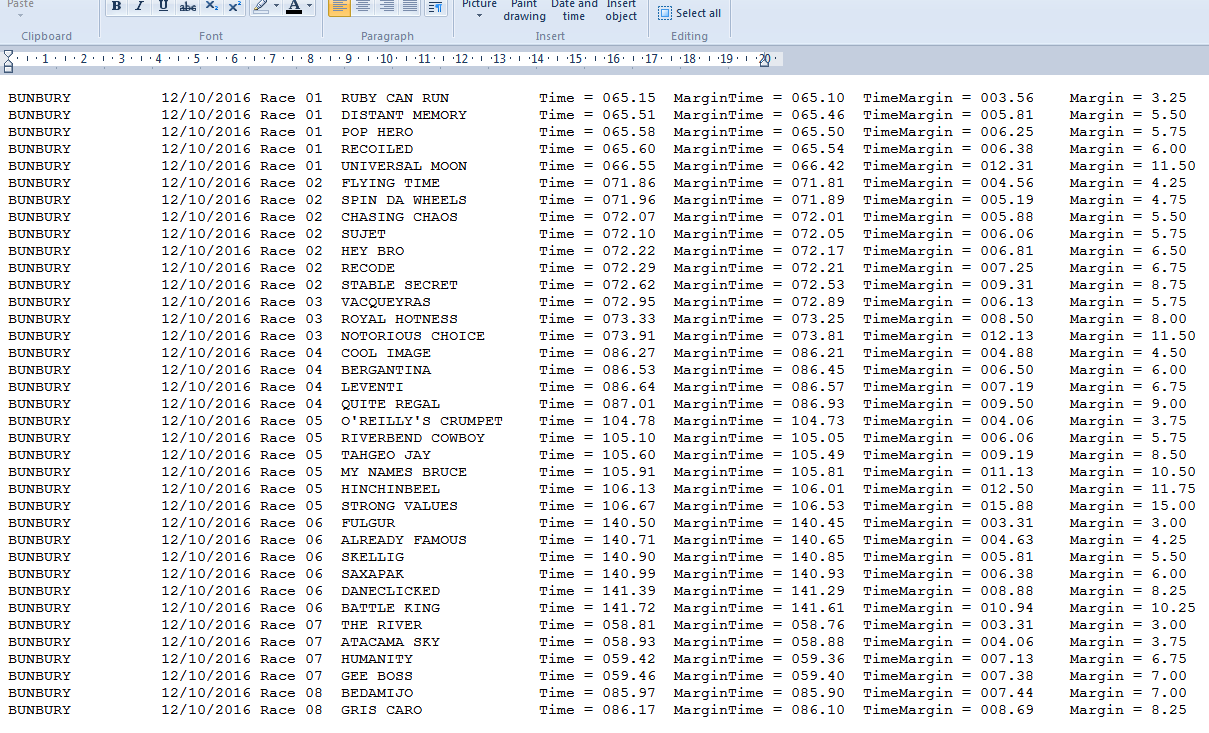Toggle Underline formatting
The image size is (1209, 733).
(163, 6)
